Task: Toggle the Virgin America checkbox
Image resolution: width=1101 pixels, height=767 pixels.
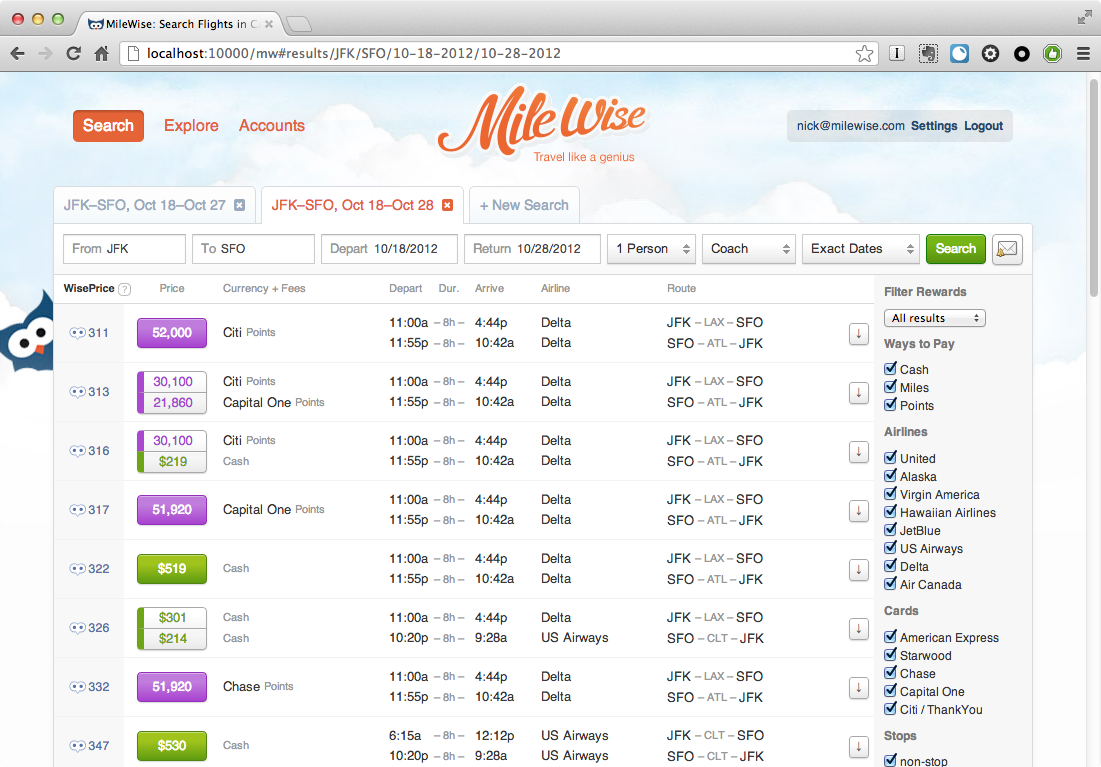Action: [890, 494]
